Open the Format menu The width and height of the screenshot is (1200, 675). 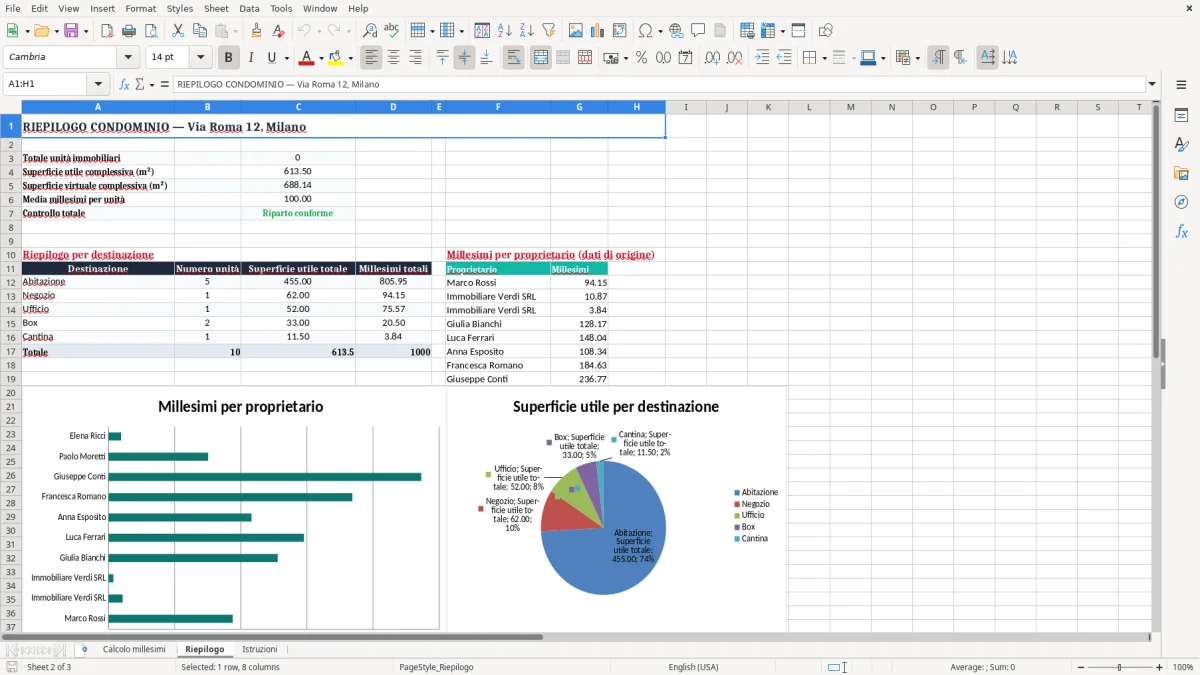click(x=140, y=8)
